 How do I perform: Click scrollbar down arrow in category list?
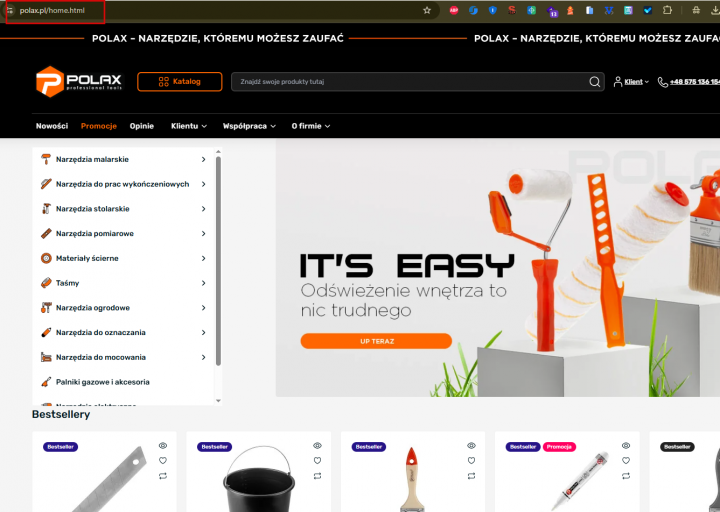pos(219,401)
